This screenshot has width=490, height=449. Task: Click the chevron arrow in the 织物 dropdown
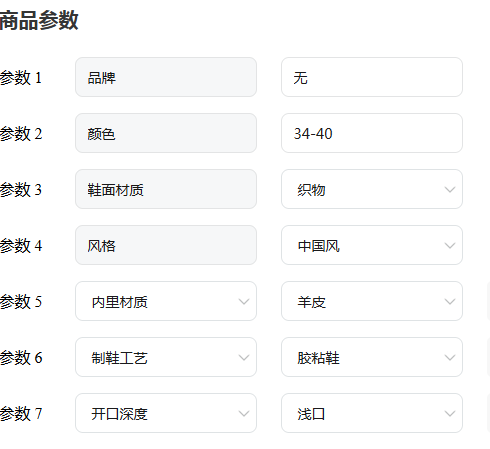click(450, 190)
